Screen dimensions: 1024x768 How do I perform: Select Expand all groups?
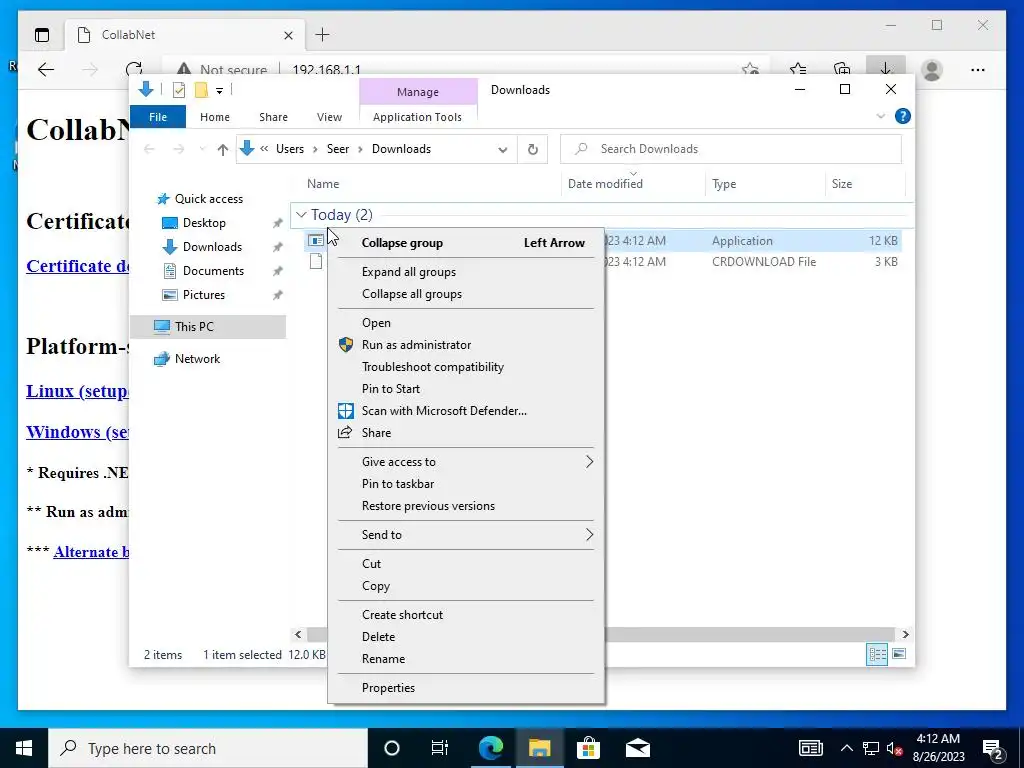409,272
